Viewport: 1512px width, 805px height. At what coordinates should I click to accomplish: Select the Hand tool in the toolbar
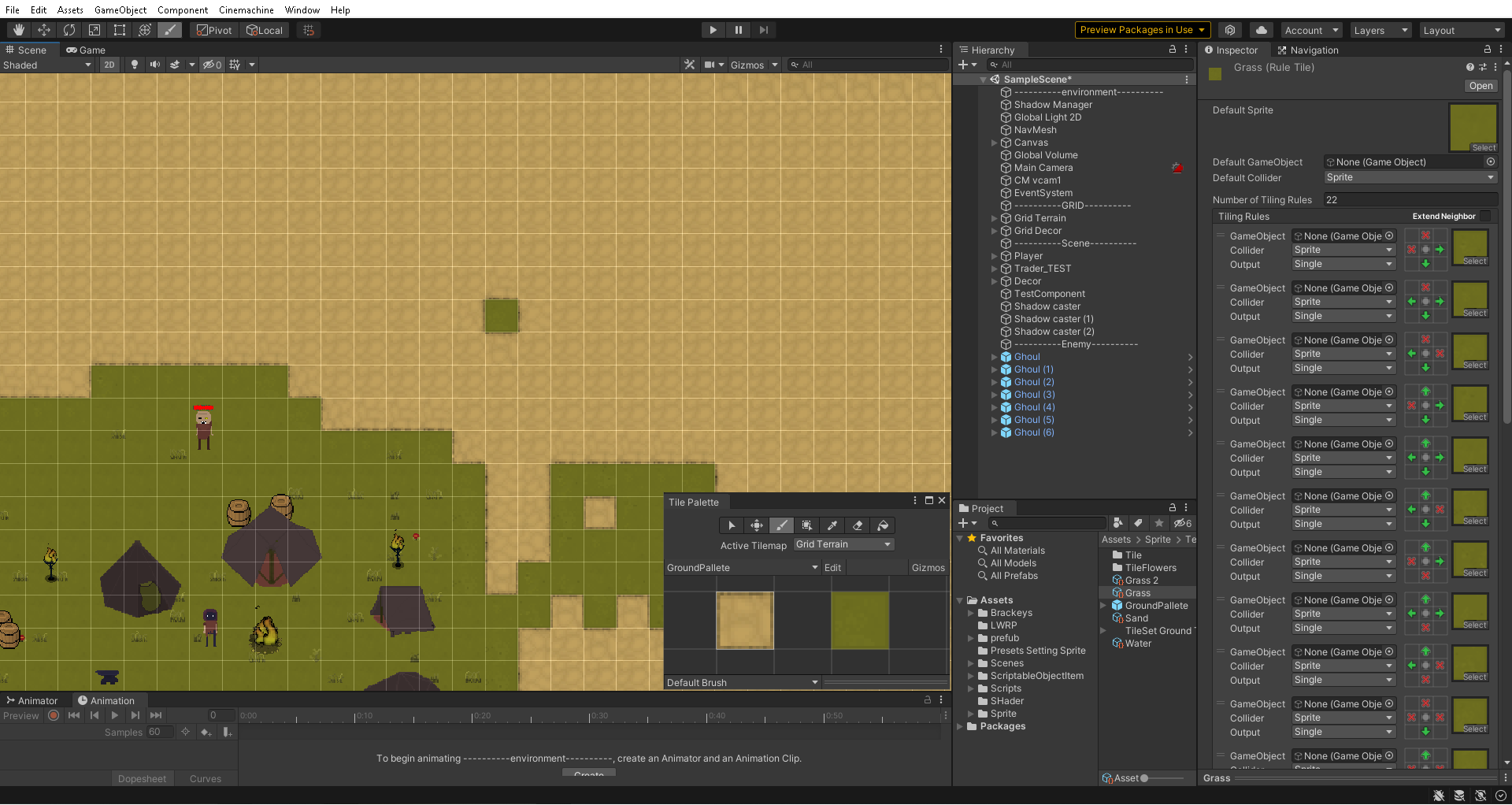(x=17, y=29)
